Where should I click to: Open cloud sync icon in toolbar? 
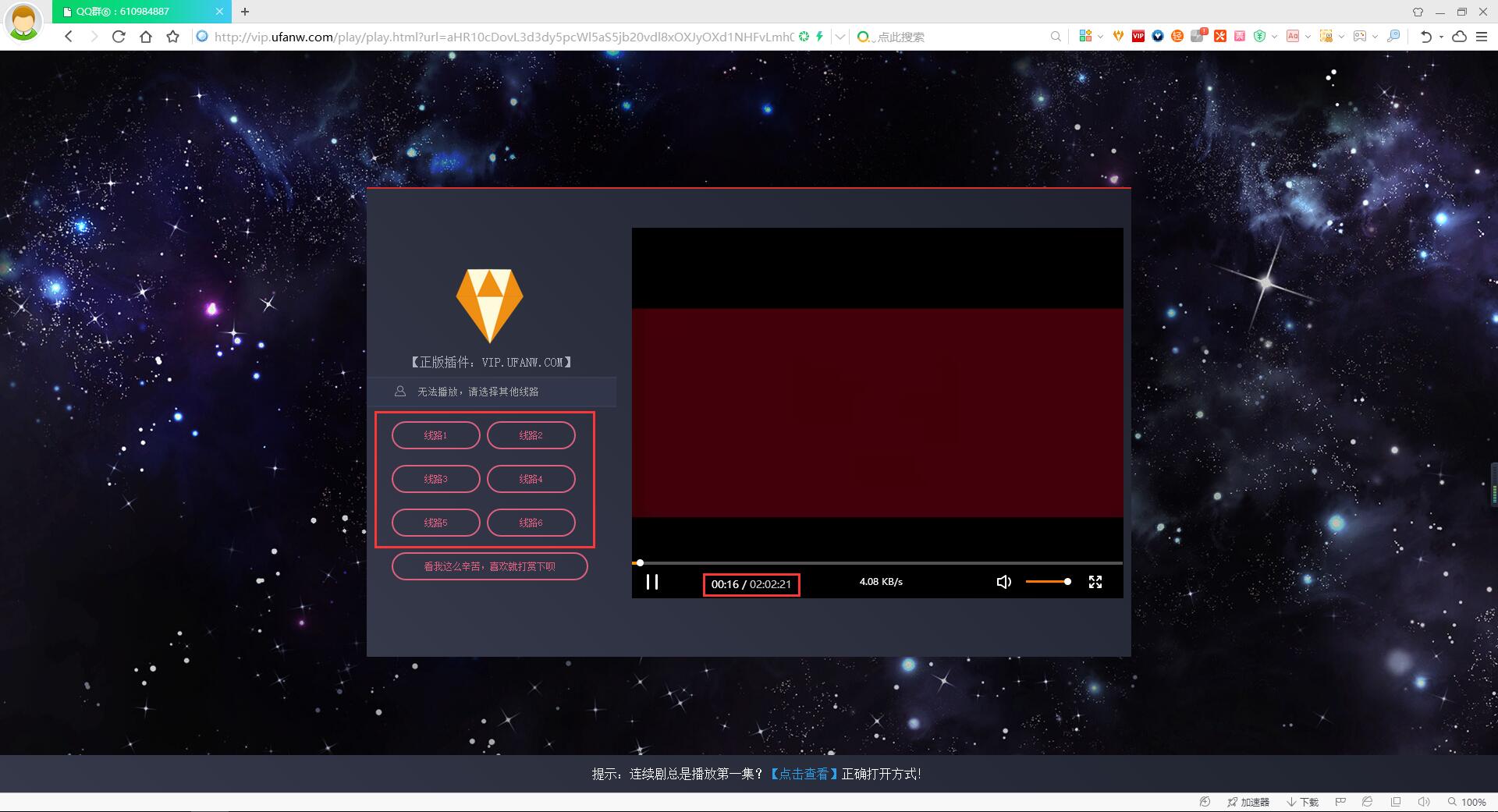point(1459,37)
